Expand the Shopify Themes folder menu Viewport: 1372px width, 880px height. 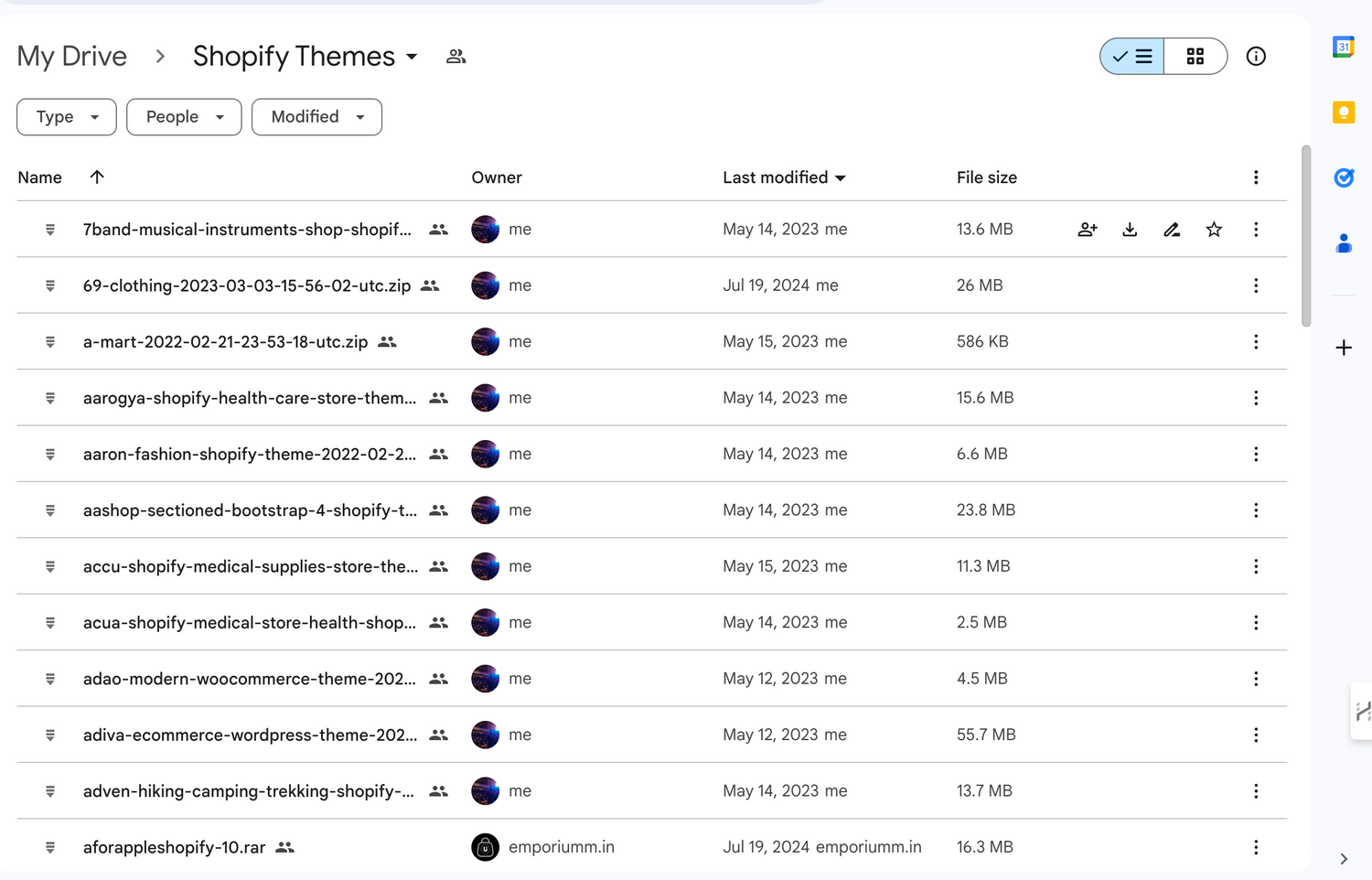413,57
